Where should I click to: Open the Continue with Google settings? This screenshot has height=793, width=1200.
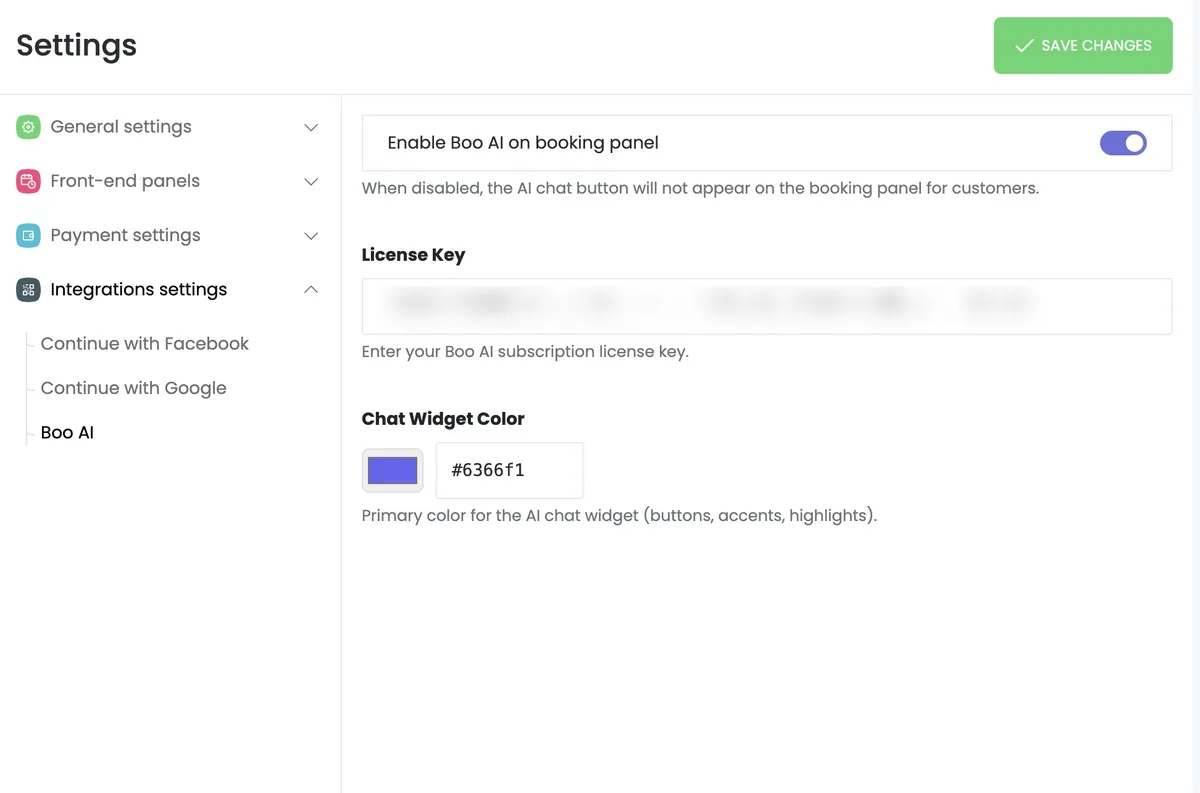click(x=133, y=388)
